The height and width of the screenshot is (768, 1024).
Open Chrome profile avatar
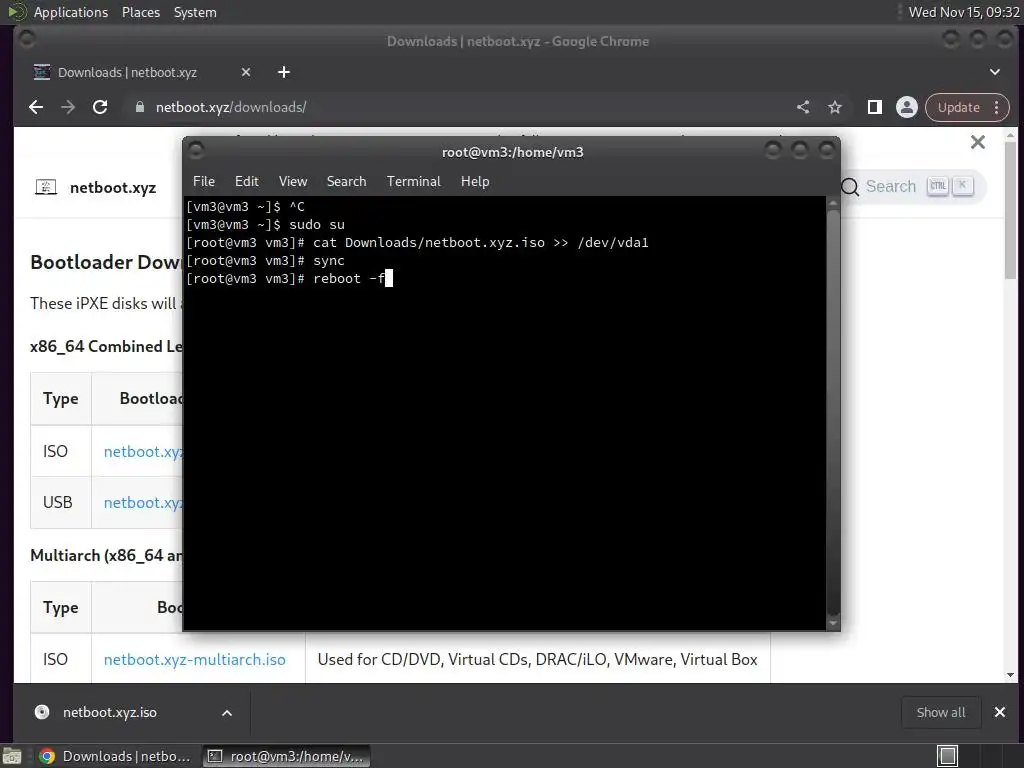pos(906,107)
